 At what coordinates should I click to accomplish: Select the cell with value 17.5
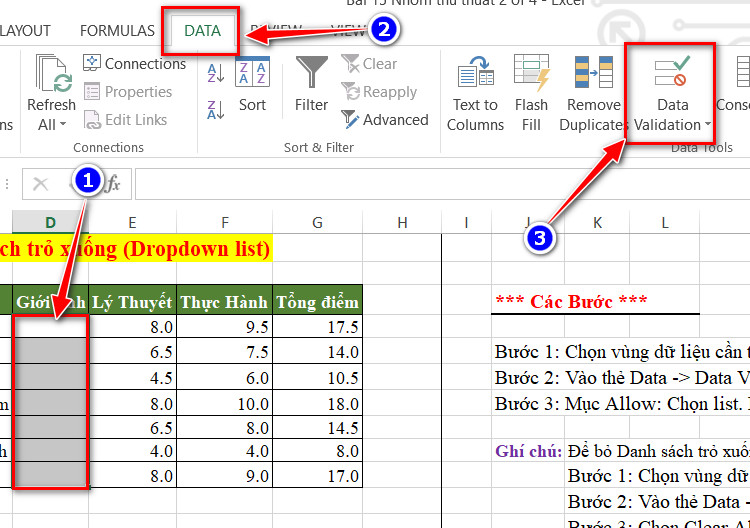318,327
